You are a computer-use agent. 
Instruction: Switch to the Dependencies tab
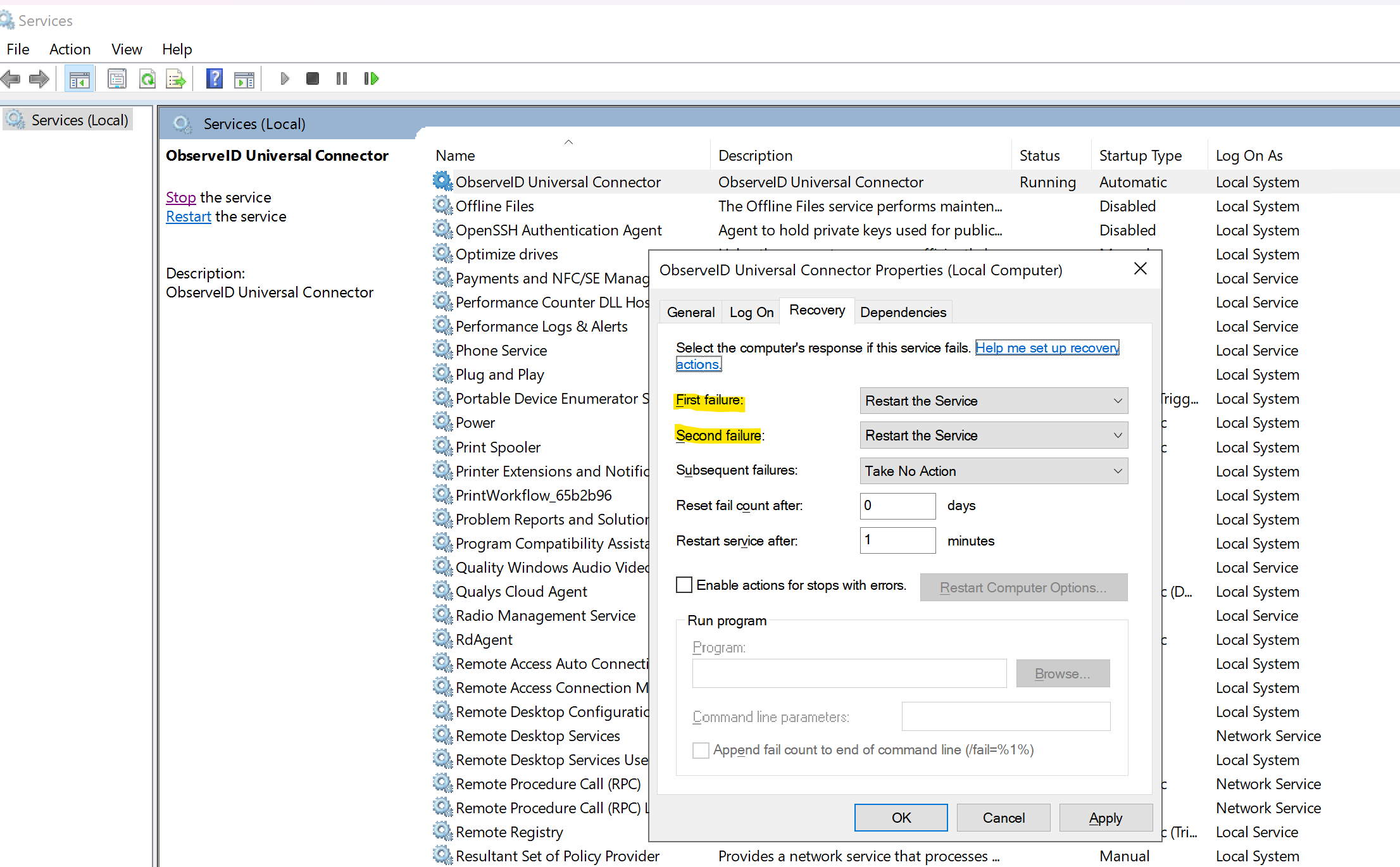903,312
